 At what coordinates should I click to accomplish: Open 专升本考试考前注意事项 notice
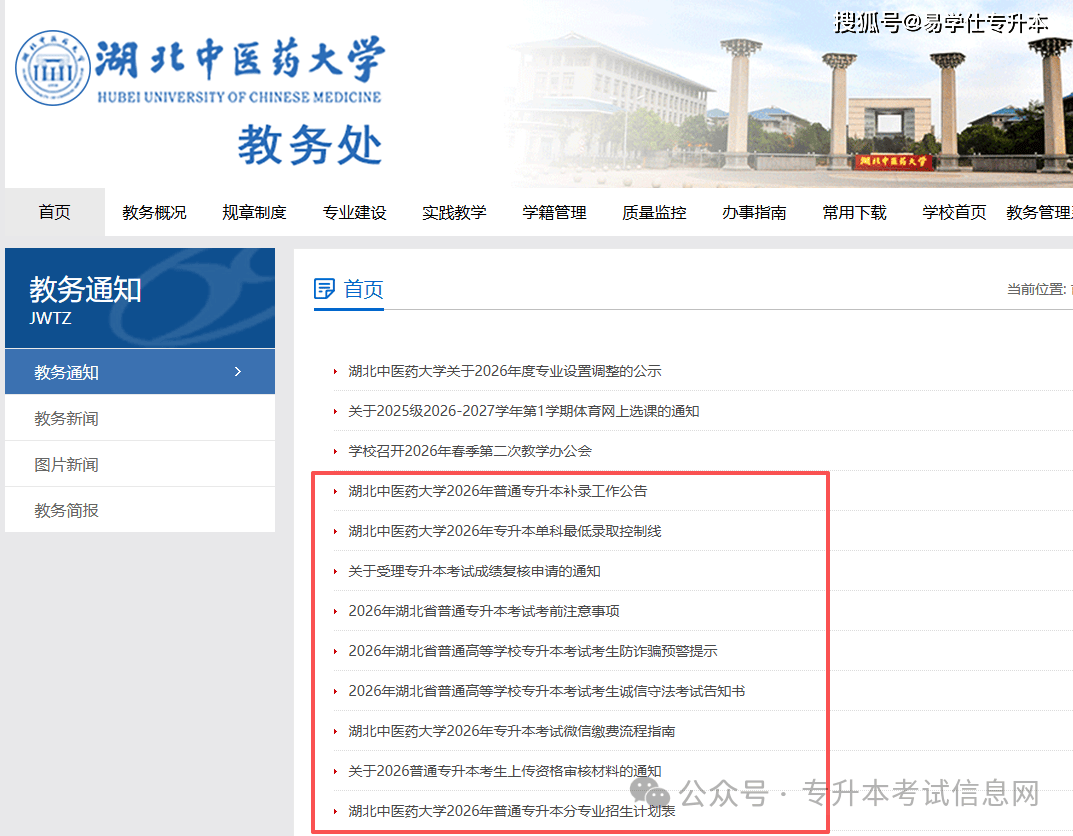click(484, 611)
